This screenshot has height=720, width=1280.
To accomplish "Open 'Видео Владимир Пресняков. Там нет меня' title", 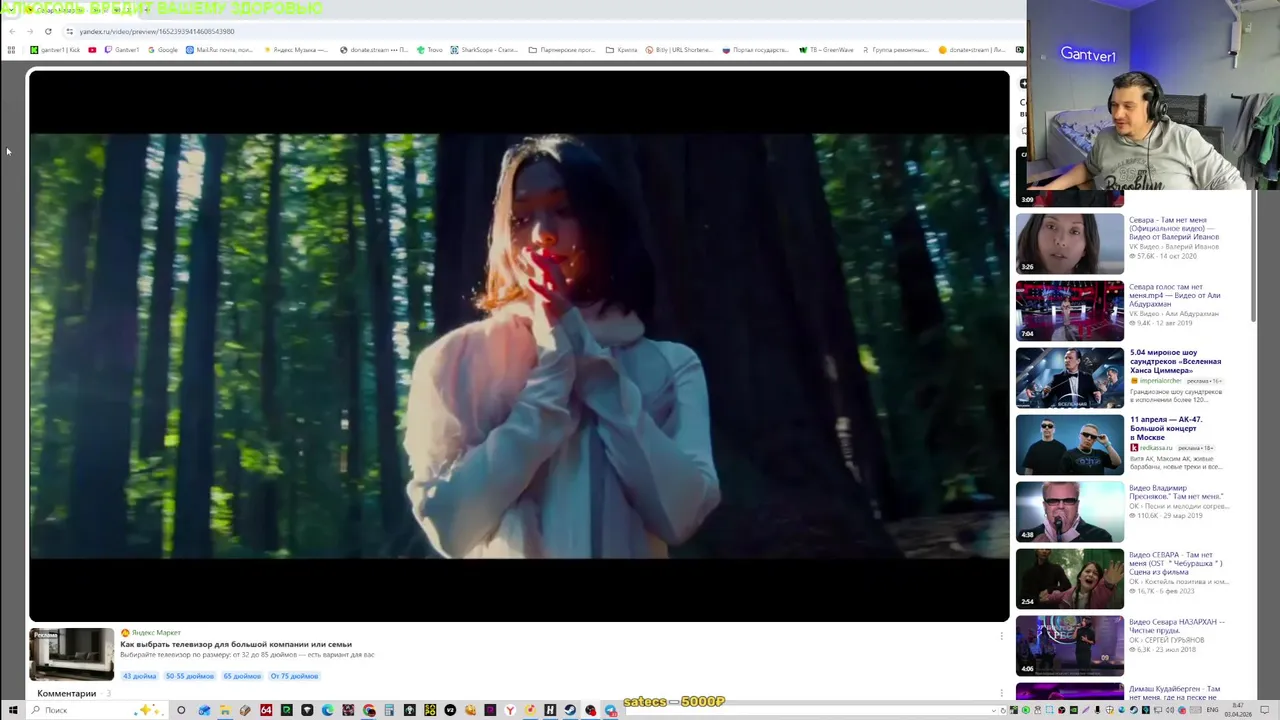I will (x=1176, y=492).
